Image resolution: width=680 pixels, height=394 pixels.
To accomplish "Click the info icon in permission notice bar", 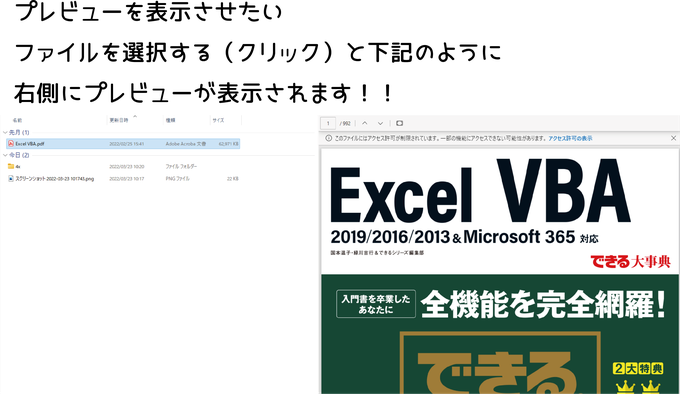I will (x=328, y=138).
